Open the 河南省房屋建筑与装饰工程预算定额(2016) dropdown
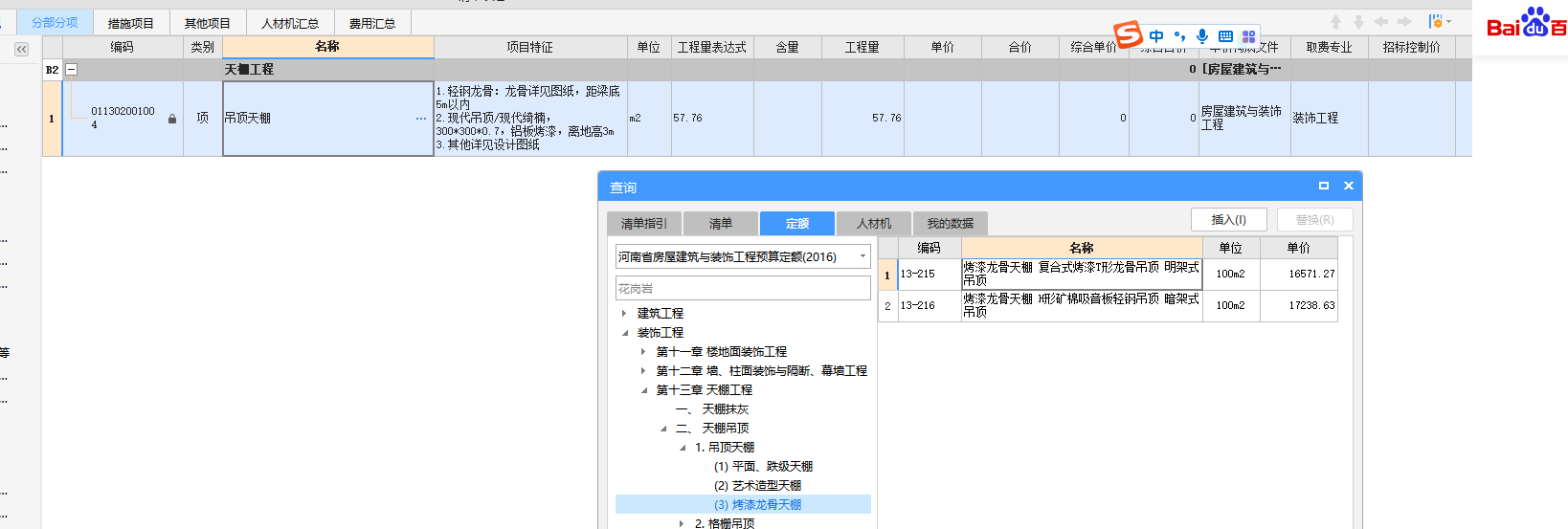The height and width of the screenshot is (529, 1568). pyautogui.click(x=743, y=256)
